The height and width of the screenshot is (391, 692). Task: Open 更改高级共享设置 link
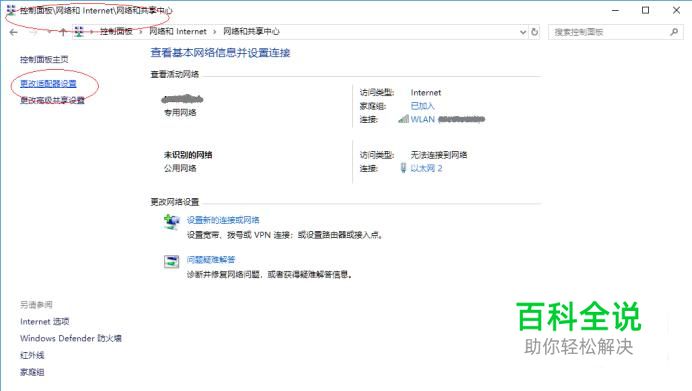(x=52, y=100)
